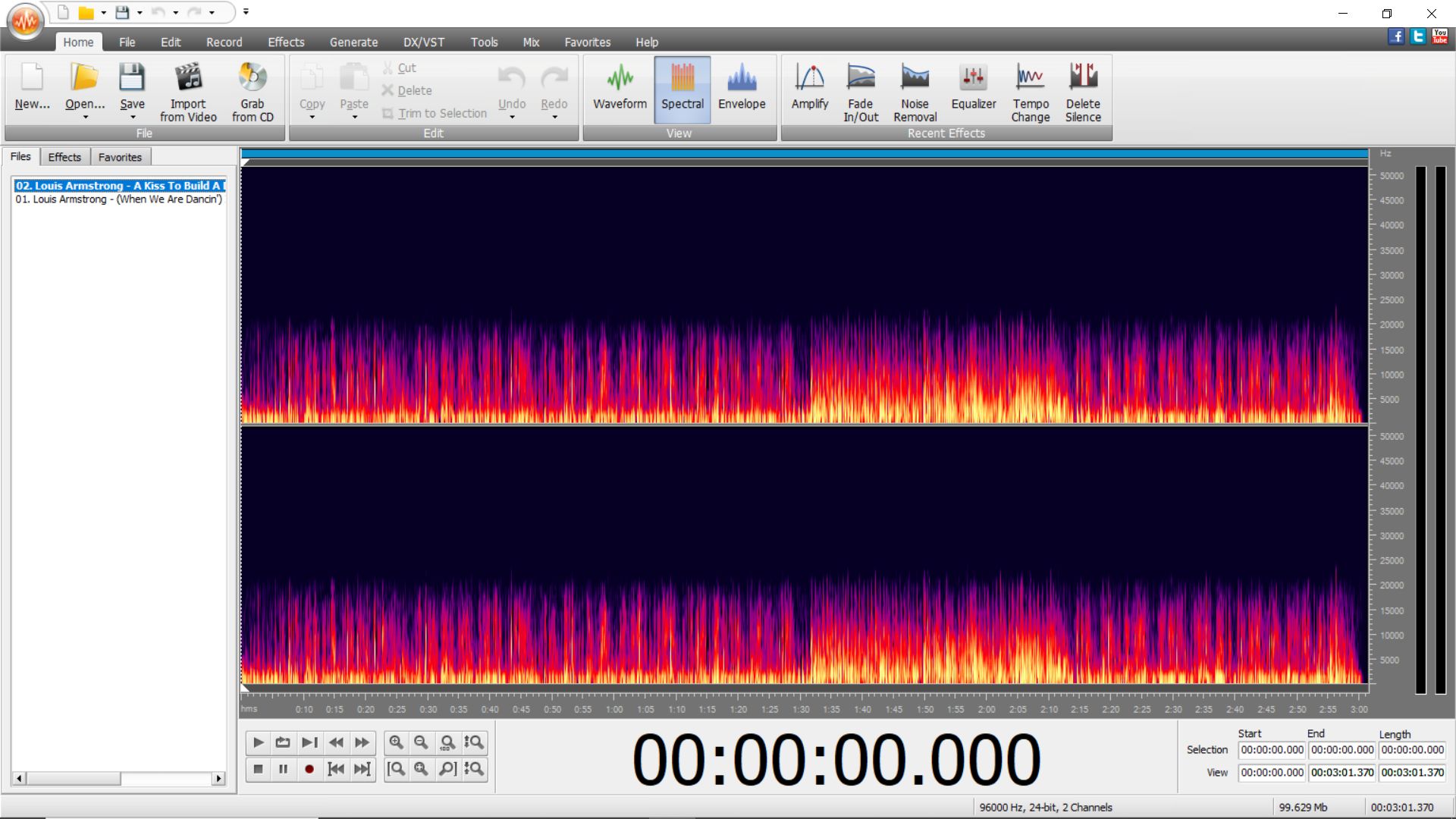Click the zoom to 100% icon
Viewport: 1456px width, 819px height.
[447, 742]
